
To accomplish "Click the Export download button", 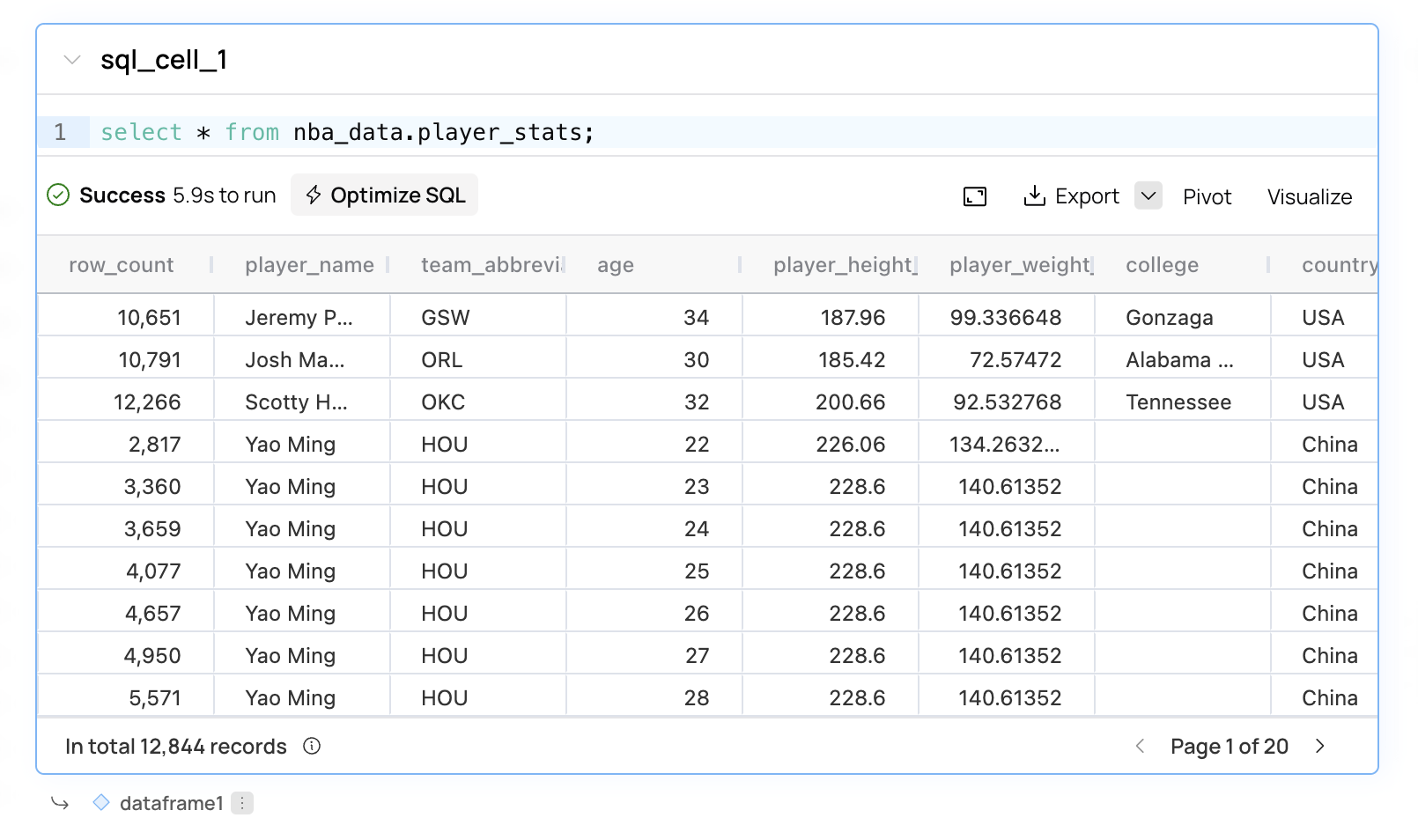I will (1072, 196).
